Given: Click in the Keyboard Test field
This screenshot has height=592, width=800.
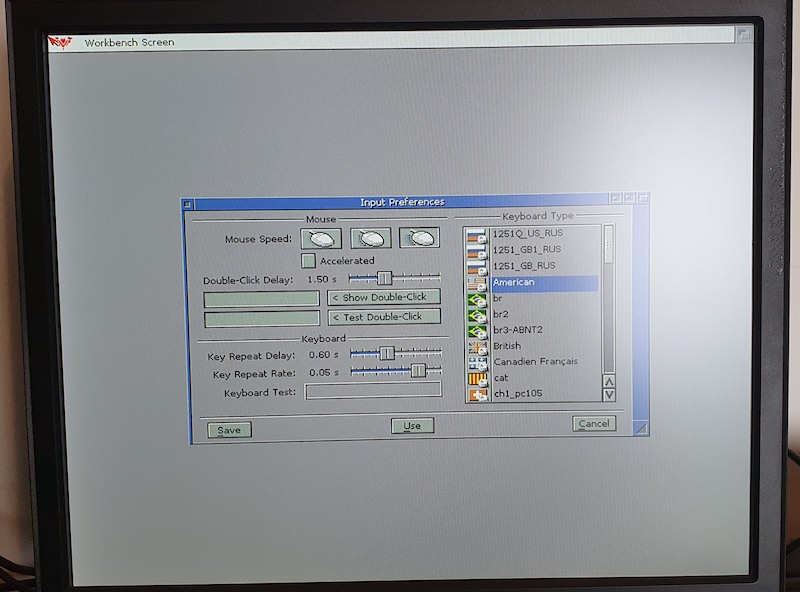Looking at the screenshot, I should pyautogui.click(x=372, y=390).
